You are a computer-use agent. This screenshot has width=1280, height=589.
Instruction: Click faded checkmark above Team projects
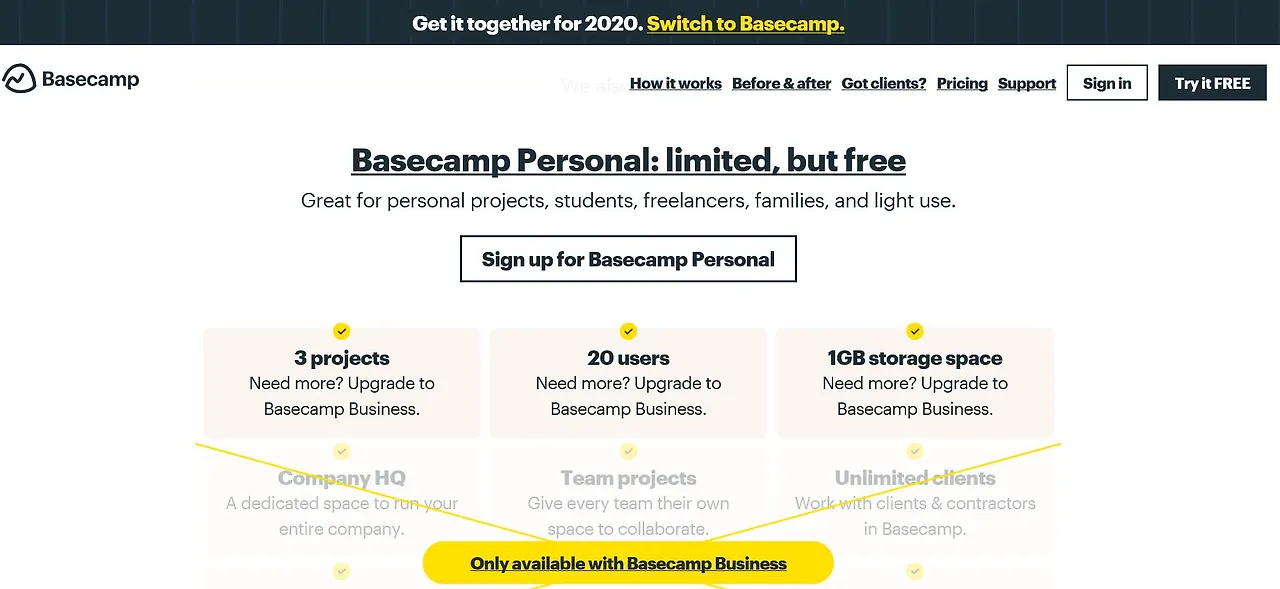(628, 451)
